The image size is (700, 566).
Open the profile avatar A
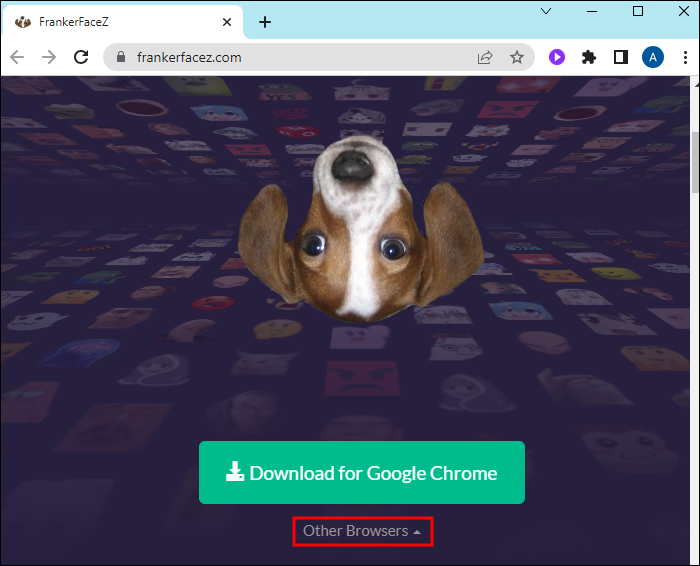653,57
